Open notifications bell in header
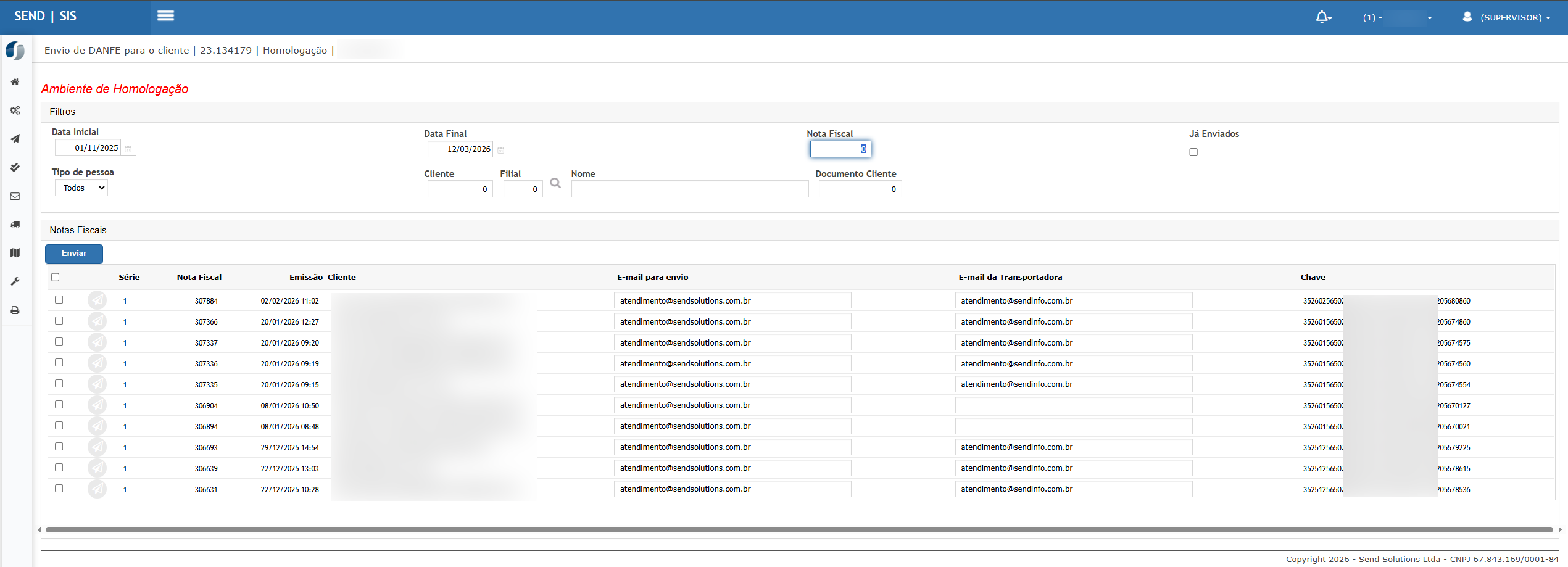The image size is (1568, 567). pyautogui.click(x=1322, y=17)
